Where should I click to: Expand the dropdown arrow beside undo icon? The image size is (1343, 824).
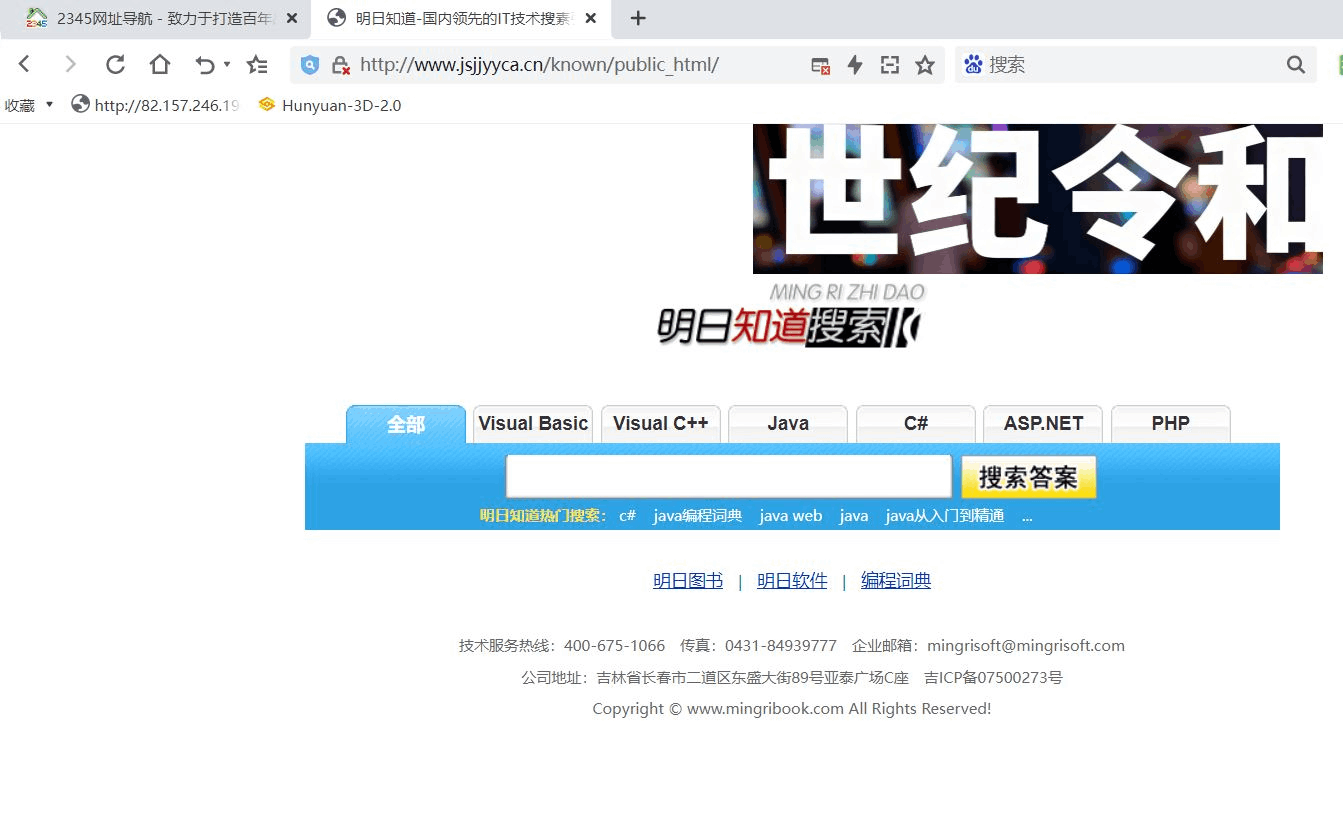point(227,65)
